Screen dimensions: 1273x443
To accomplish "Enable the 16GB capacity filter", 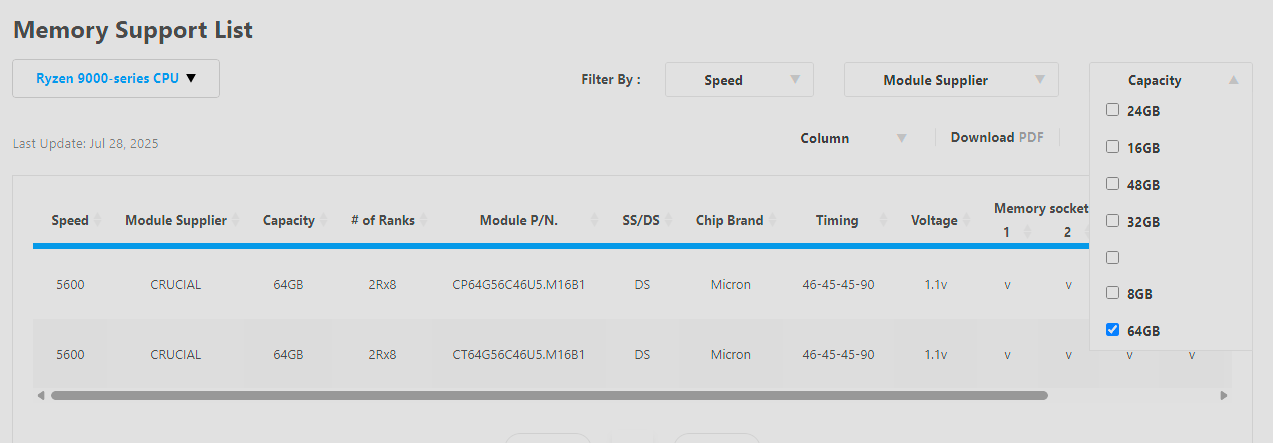I will point(1112,147).
